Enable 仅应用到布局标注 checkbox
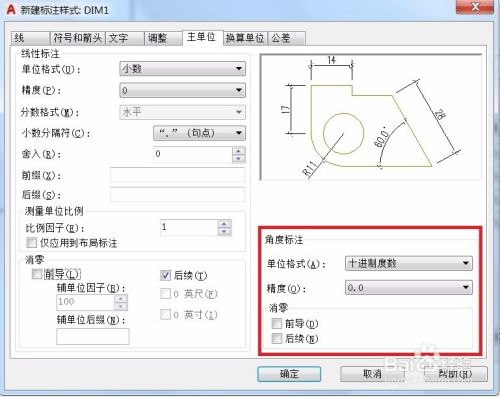 [32, 242]
